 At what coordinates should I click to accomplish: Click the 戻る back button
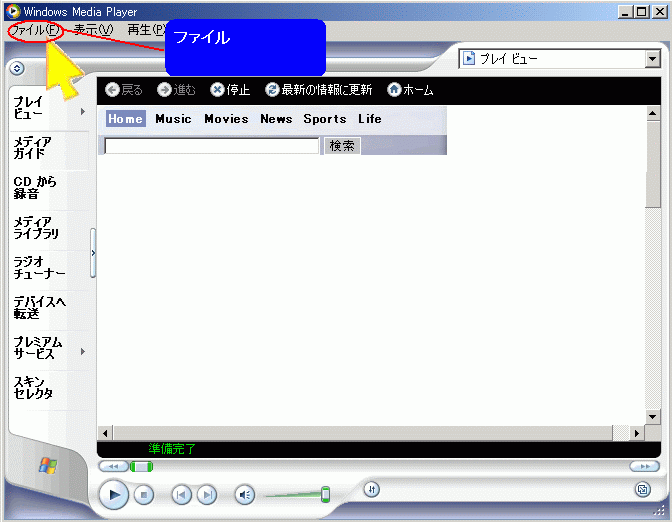coord(123,90)
